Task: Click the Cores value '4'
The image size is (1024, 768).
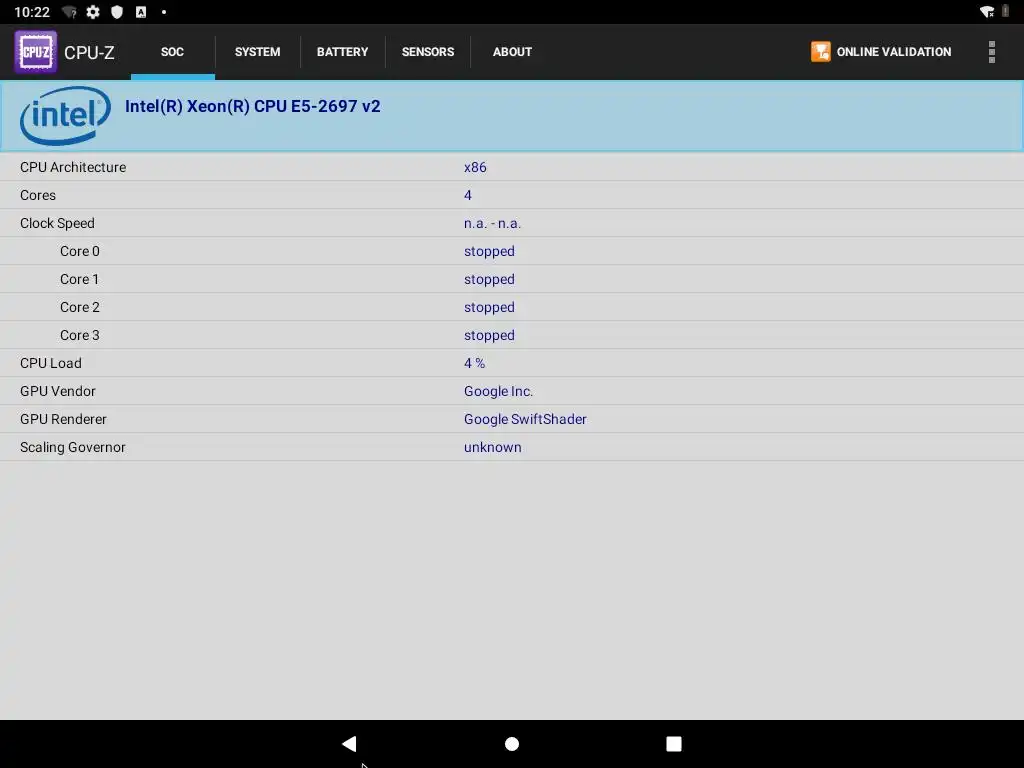Action: (468, 195)
